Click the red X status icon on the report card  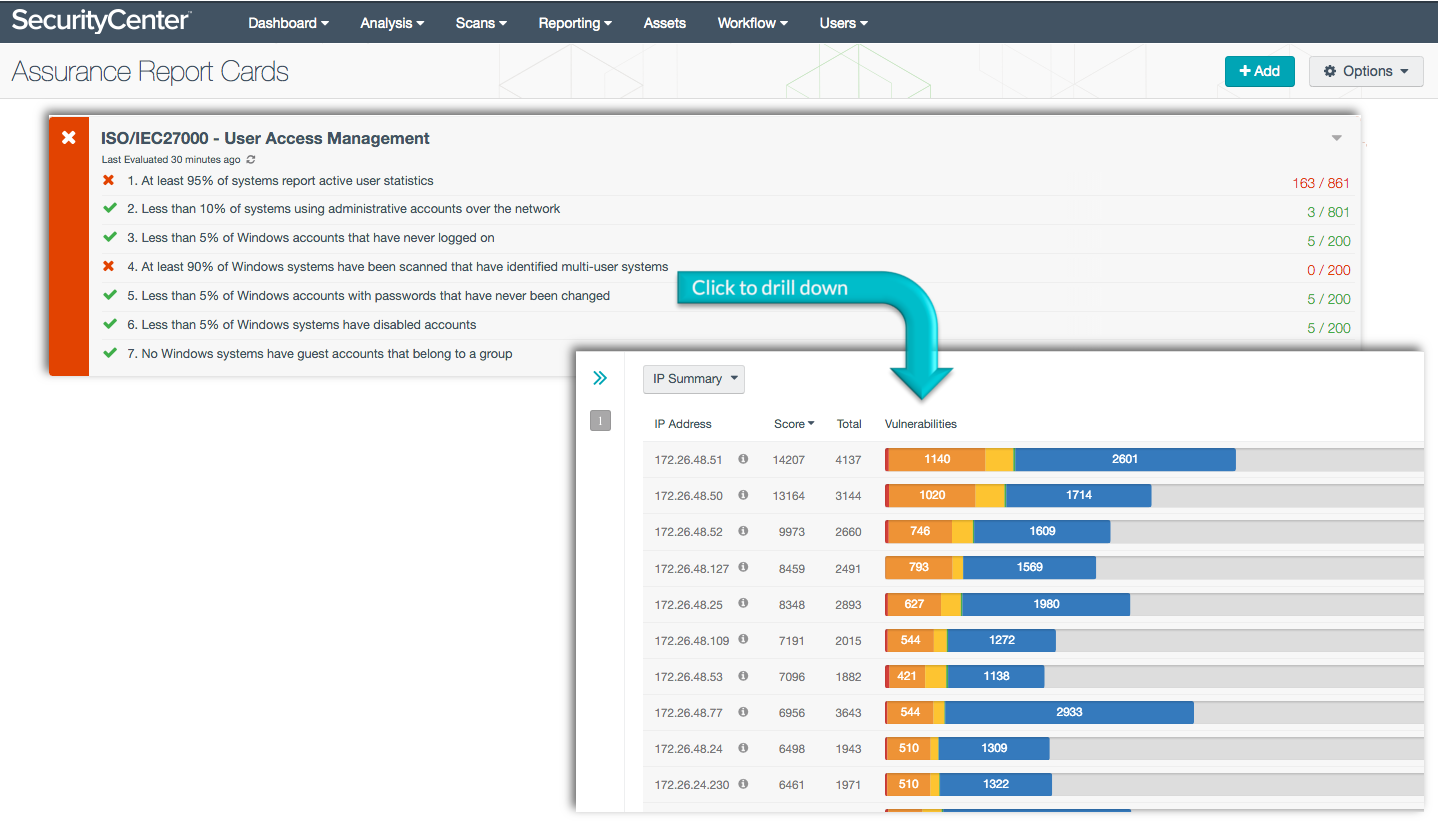click(x=69, y=138)
